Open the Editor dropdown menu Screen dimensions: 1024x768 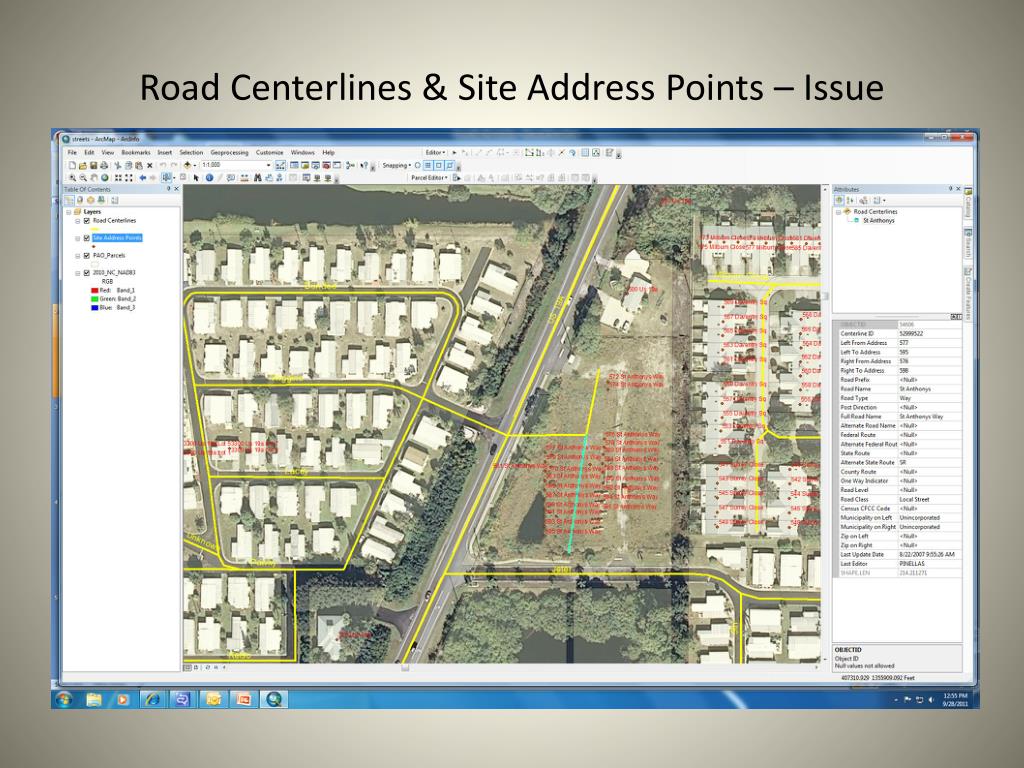coord(436,153)
